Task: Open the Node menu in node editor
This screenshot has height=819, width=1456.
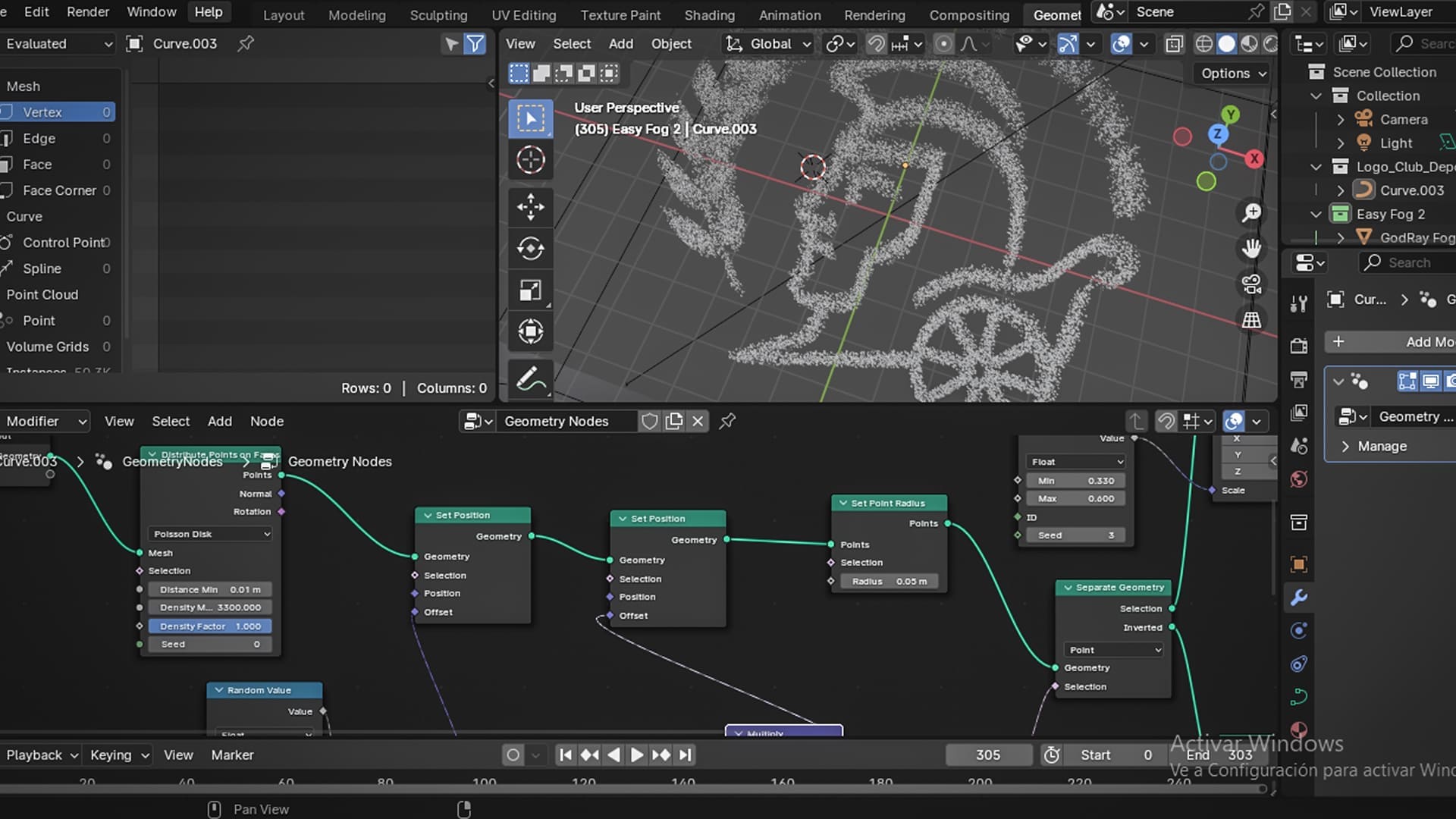Action: click(267, 421)
